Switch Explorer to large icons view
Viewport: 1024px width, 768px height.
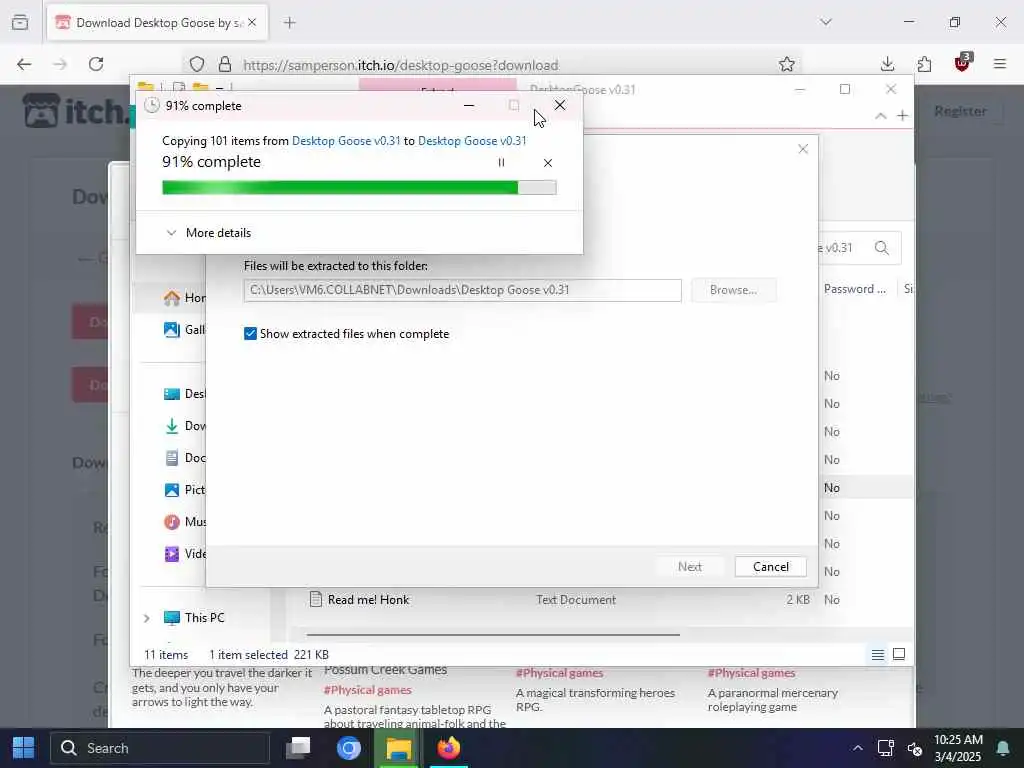899,654
